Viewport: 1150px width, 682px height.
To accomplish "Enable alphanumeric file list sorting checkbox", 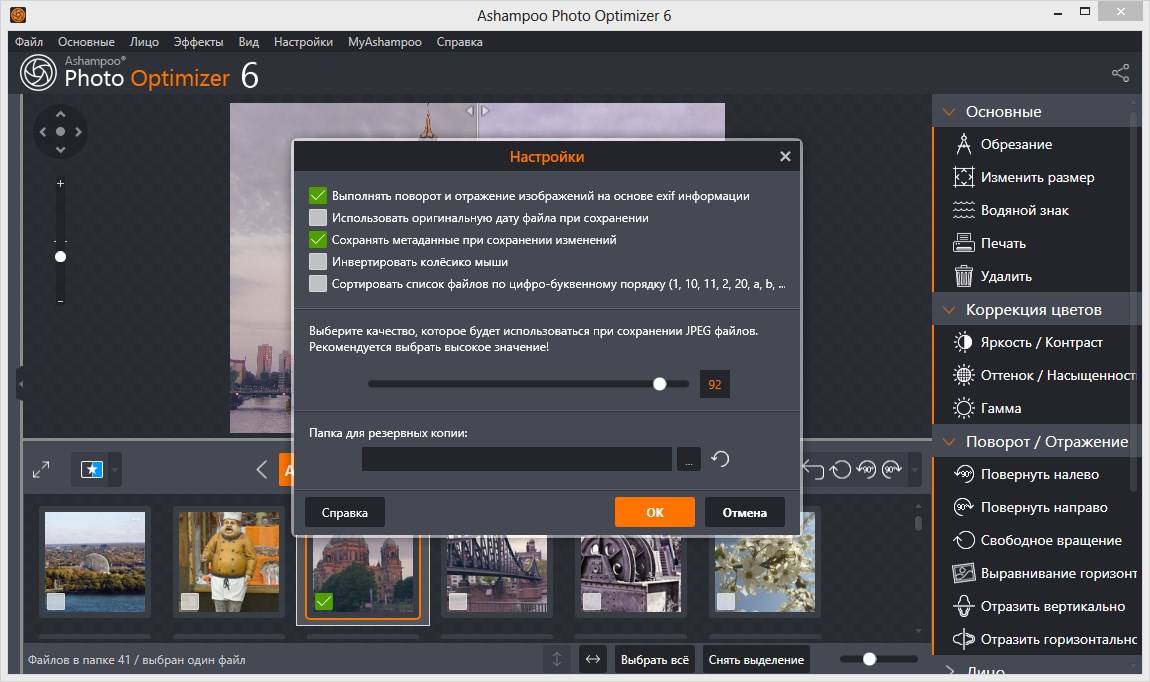I will tap(318, 284).
